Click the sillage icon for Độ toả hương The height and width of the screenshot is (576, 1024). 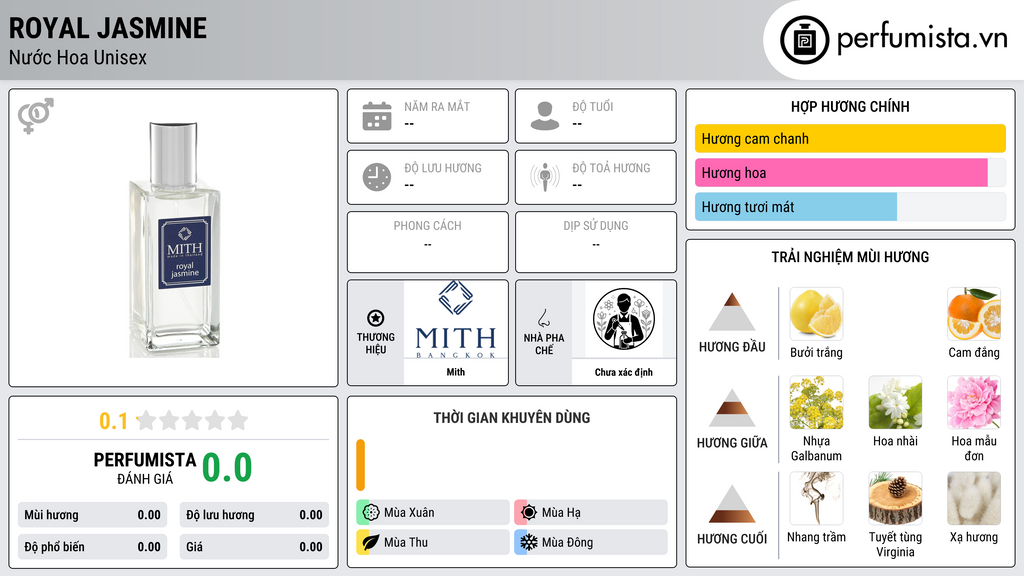545,177
